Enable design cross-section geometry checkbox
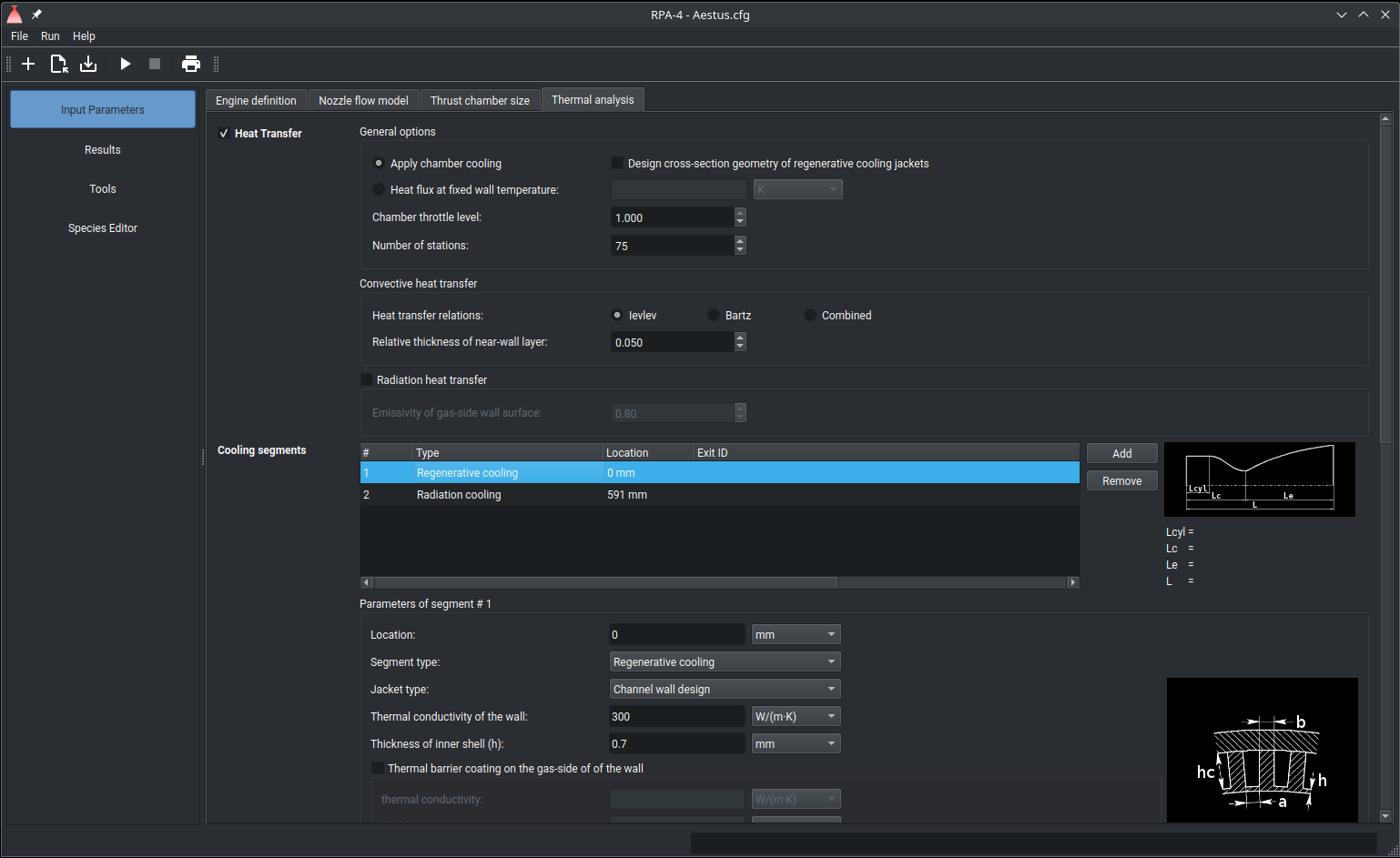Viewport: 1400px width, 858px height. (x=617, y=164)
